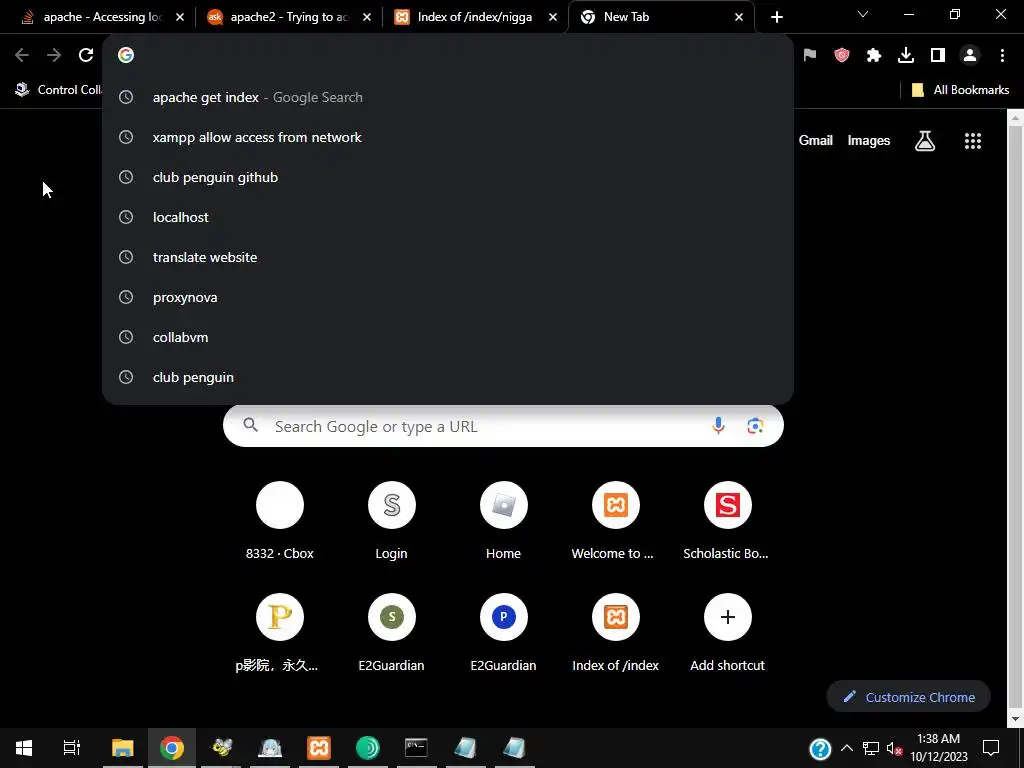Open the Google apps grid
This screenshot has height=768, width=1024.
pos(973,140)
